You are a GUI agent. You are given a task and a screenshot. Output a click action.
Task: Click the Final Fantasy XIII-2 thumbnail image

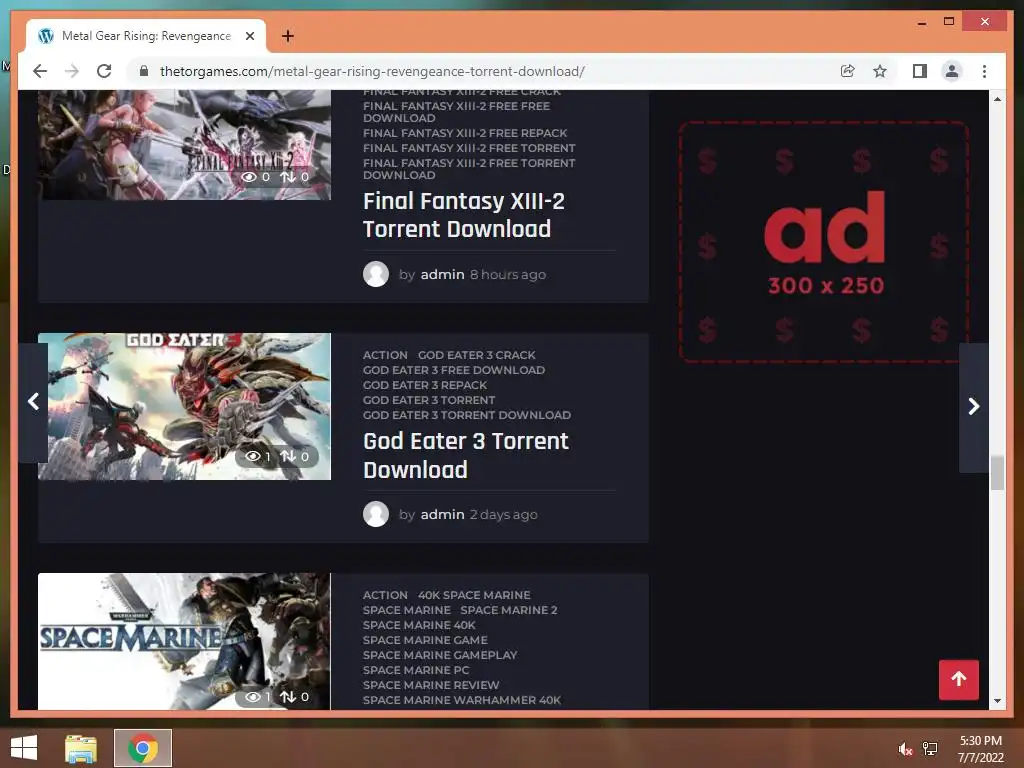tap(184, 145)
